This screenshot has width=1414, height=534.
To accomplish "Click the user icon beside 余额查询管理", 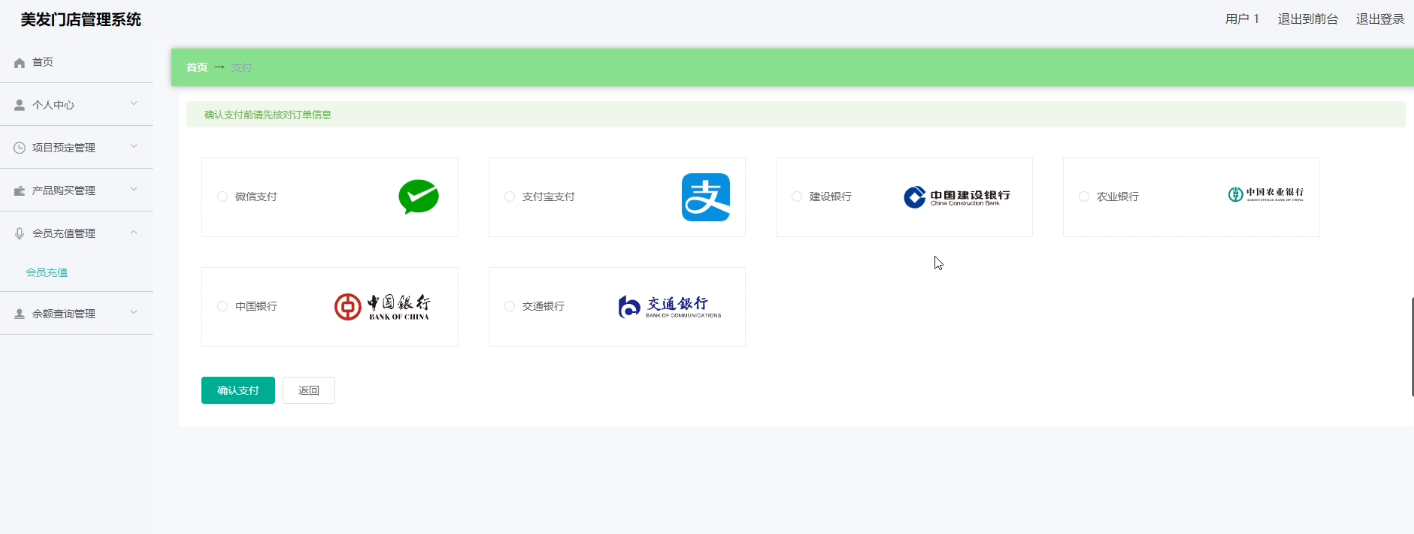I will [19, 314].
